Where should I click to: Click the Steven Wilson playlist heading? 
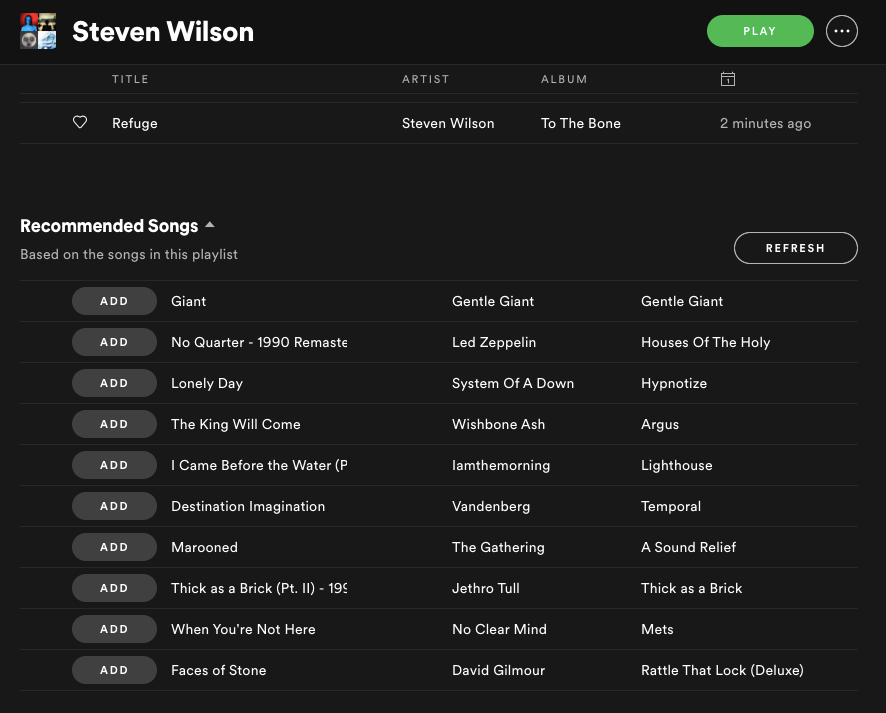pyautogui.click(x=163, y=32)
